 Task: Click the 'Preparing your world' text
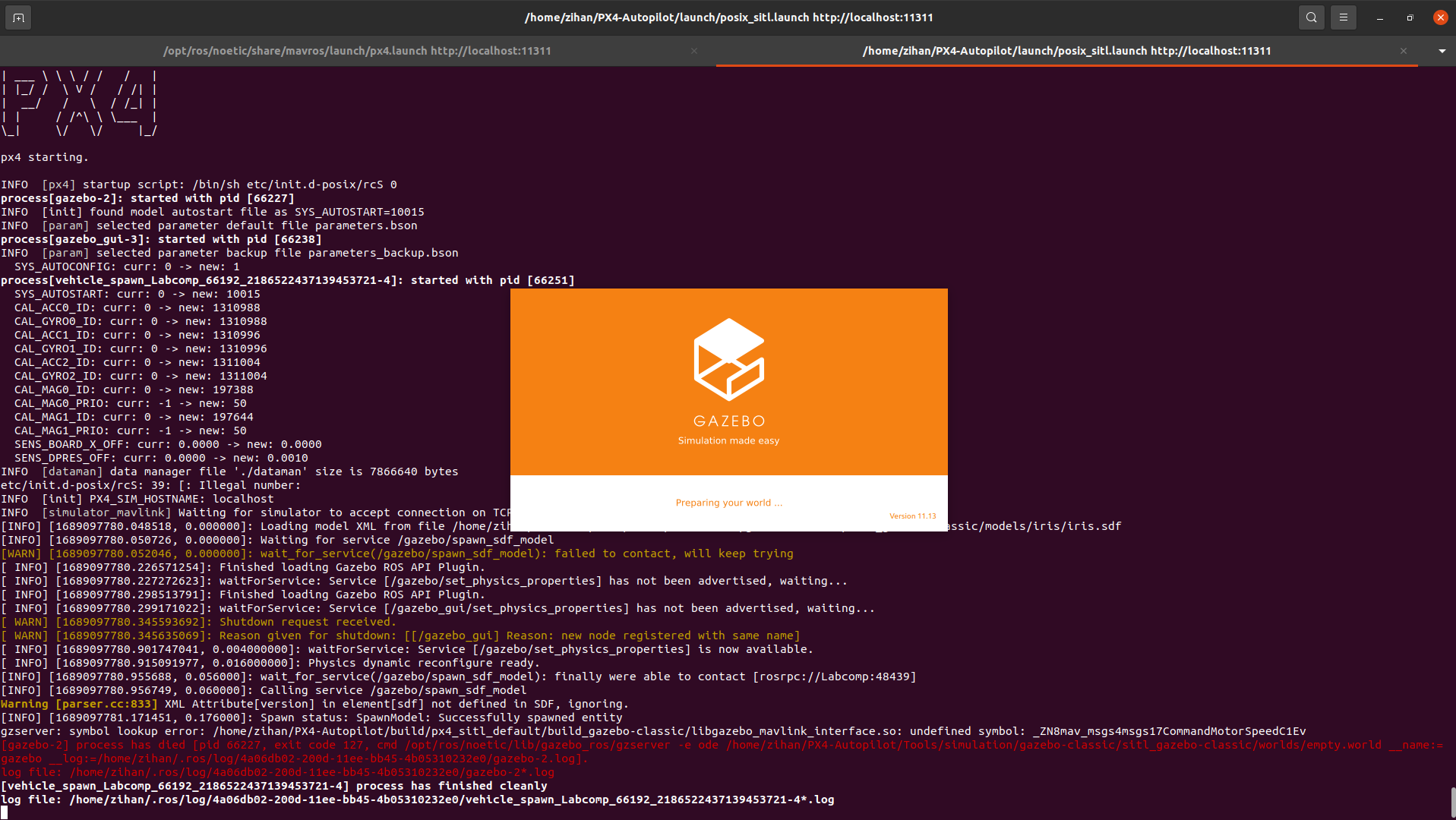(728, 502)
